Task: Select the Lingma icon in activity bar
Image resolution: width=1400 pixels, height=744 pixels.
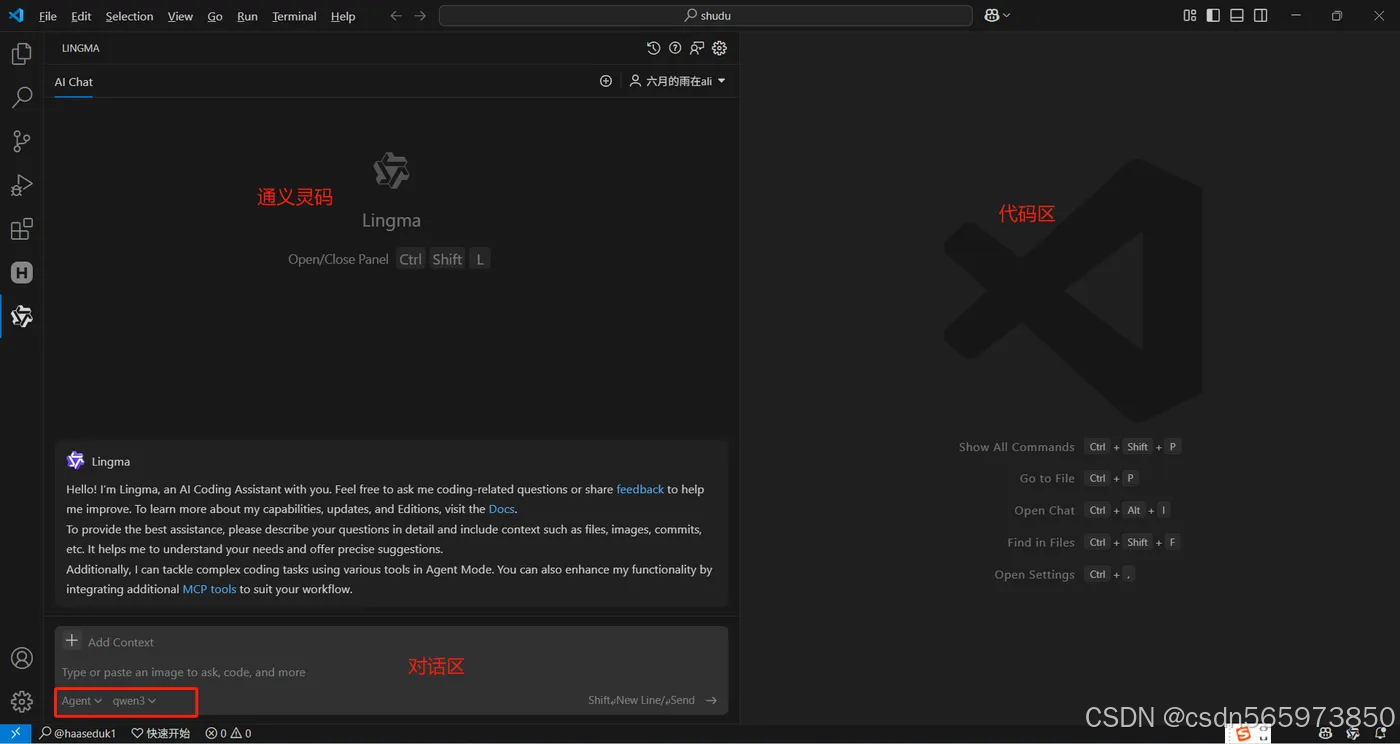Action: click(x=21, y=316)
